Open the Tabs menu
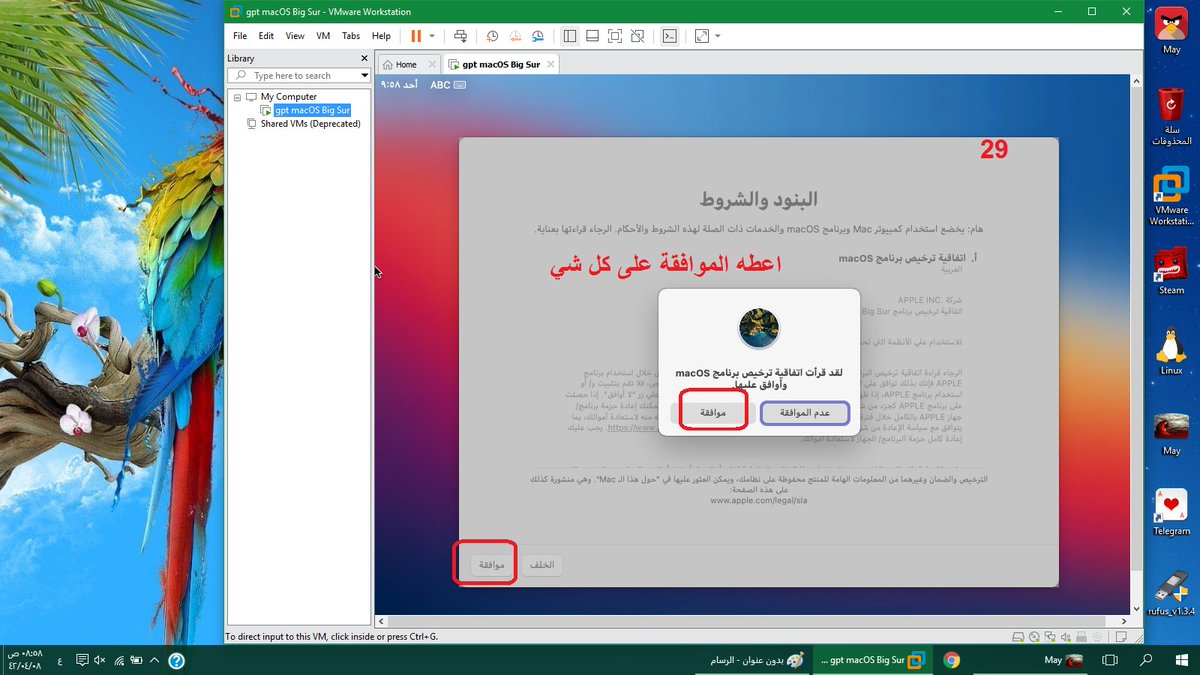 [351, 36]
